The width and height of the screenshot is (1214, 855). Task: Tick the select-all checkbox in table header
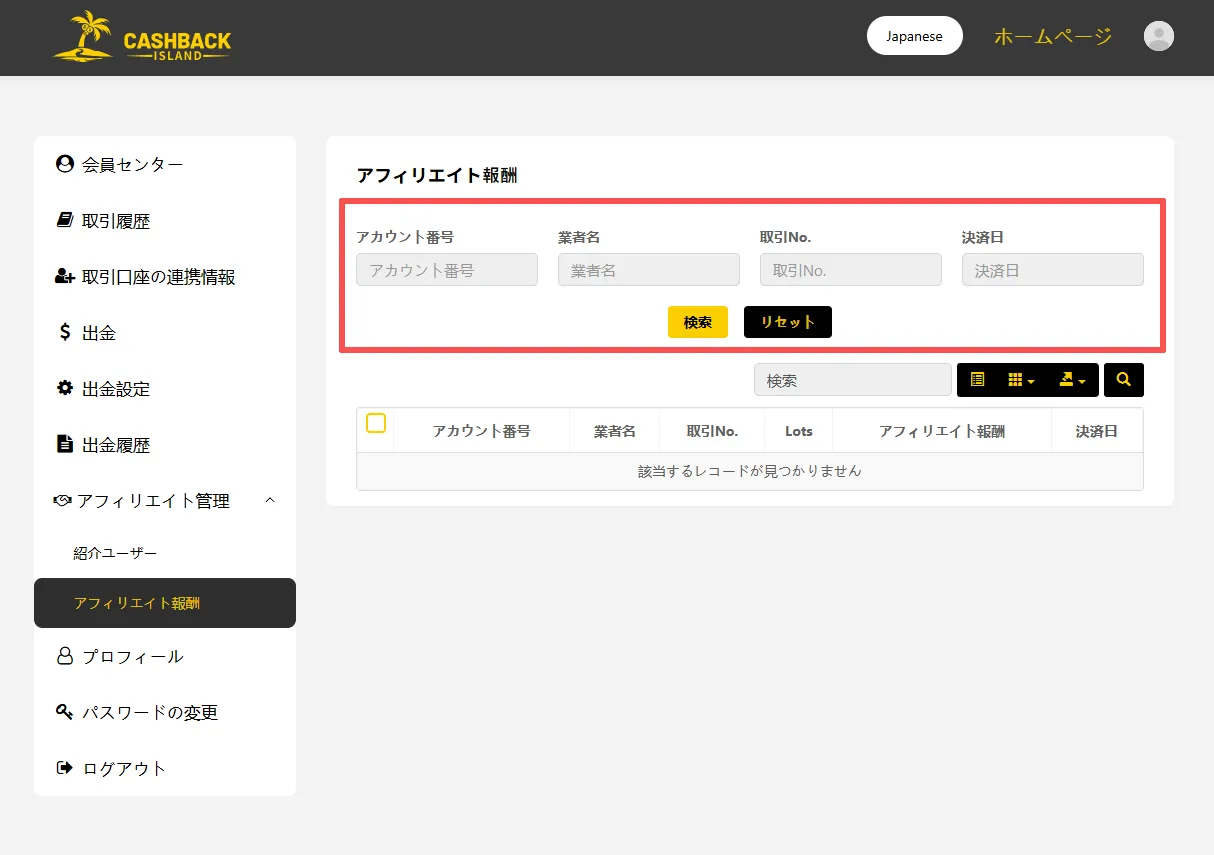click(x=376, y=423)
